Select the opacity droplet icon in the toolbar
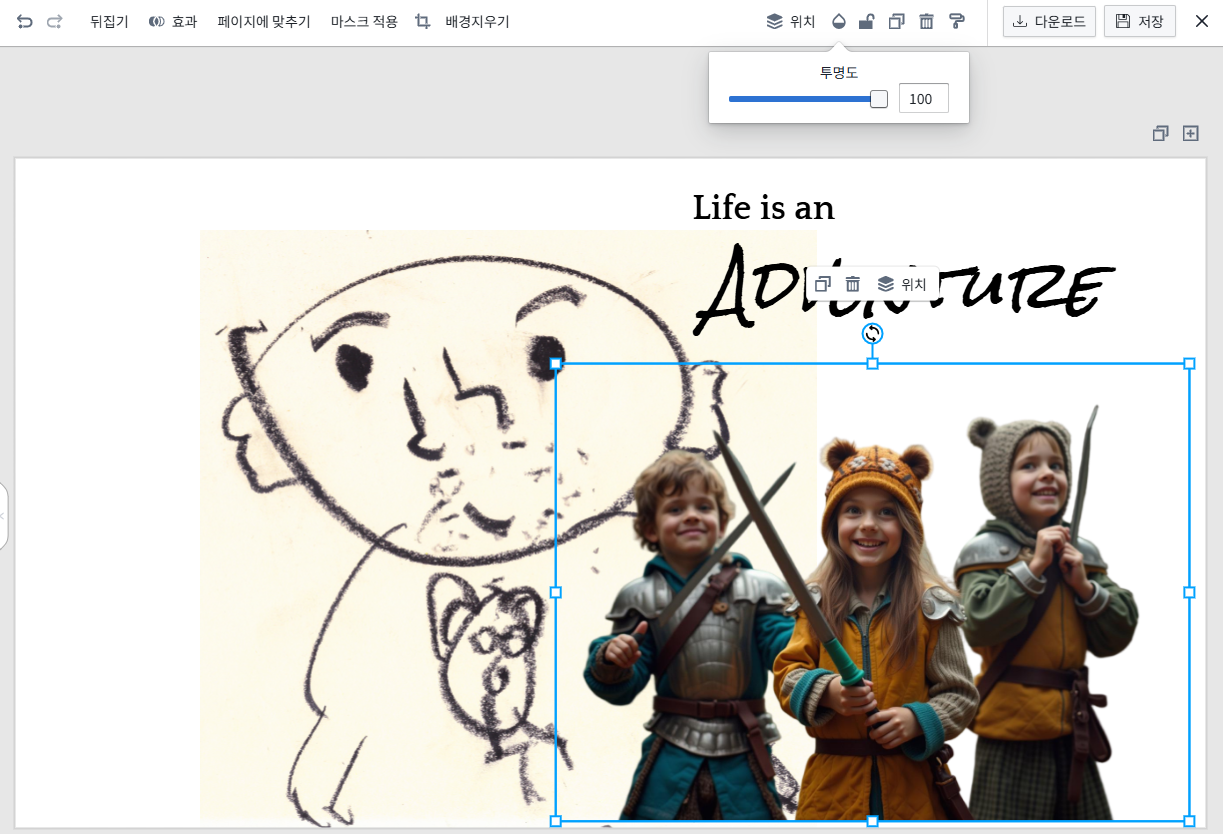 (x=838, y=20)
